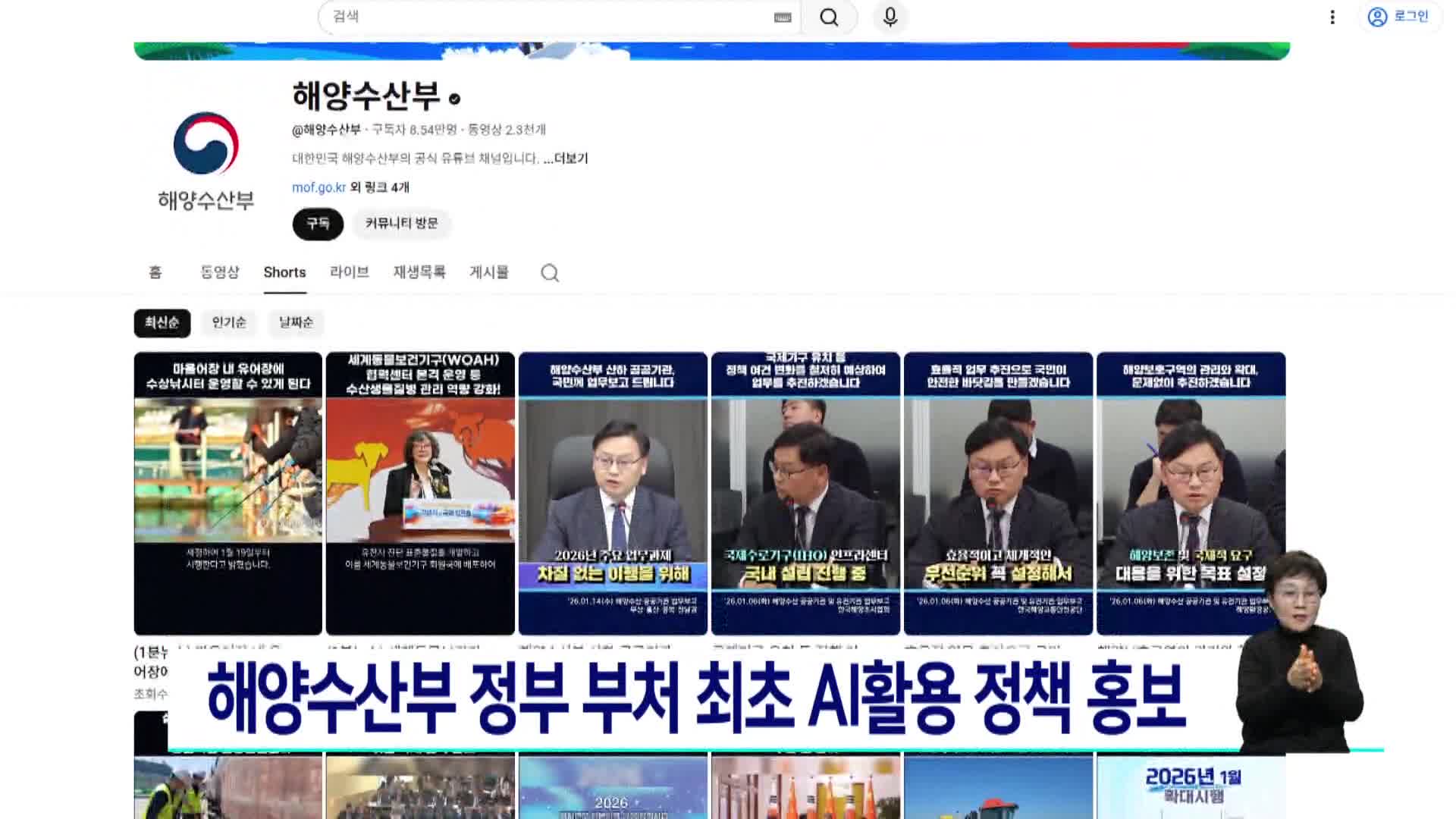The width and height of the screenshot is (1456, 819).
Task: Switch to the 동영상 tab
Action: pyautogui.click(x=219, y=272)
